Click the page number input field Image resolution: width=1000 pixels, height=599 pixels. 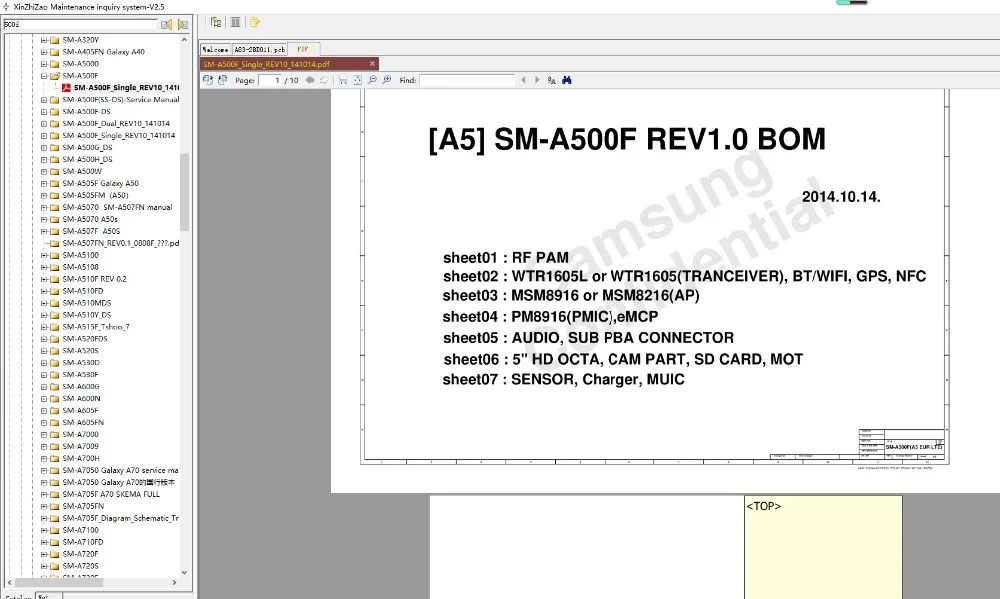[270, 80]
